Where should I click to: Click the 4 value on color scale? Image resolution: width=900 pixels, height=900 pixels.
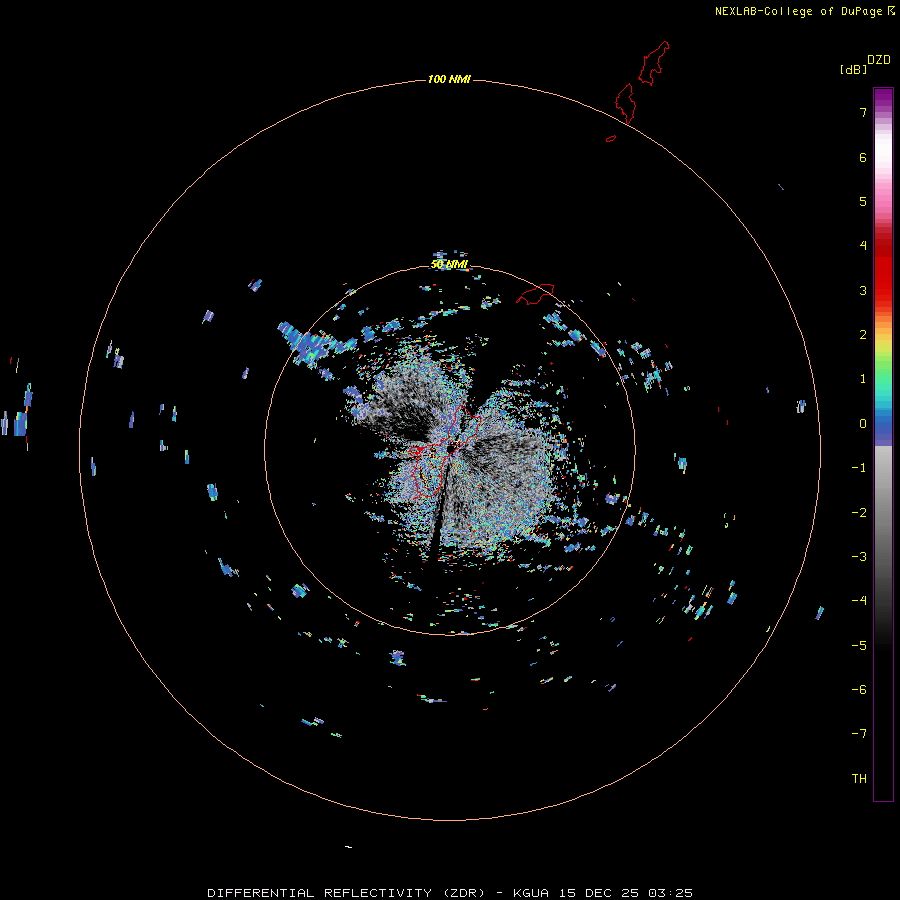(863, 246)
